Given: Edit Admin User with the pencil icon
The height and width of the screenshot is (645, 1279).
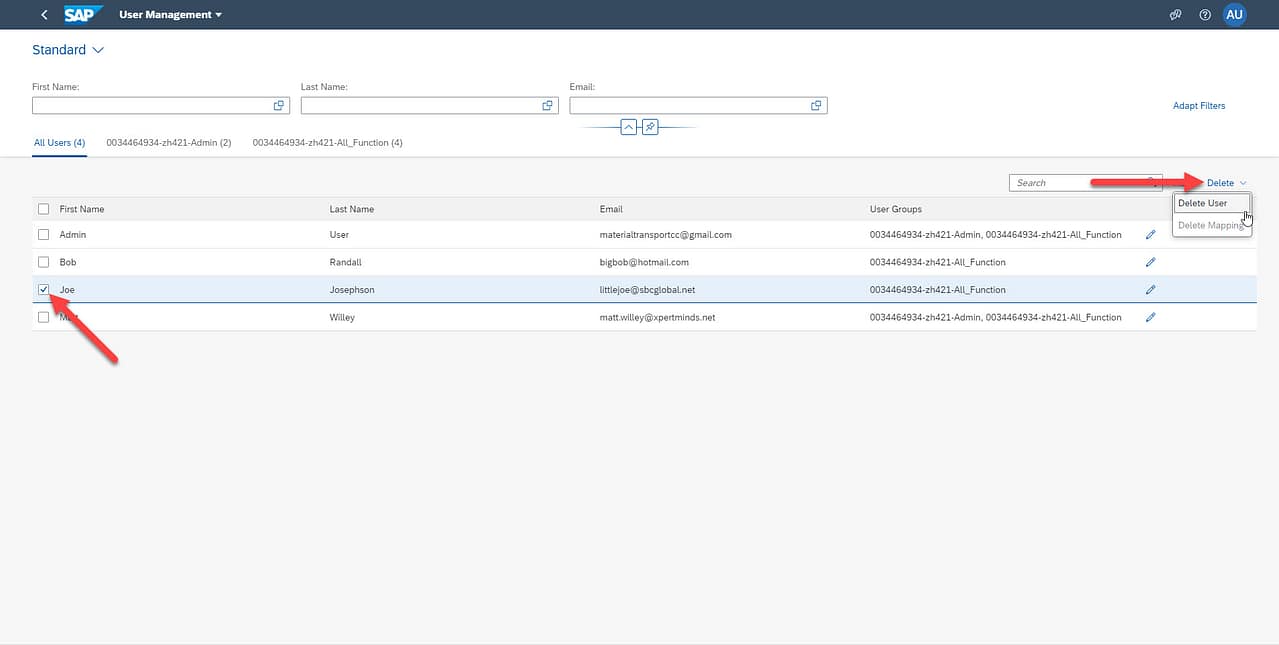Looking at the screenshot, I should [x=1150, y=234].
